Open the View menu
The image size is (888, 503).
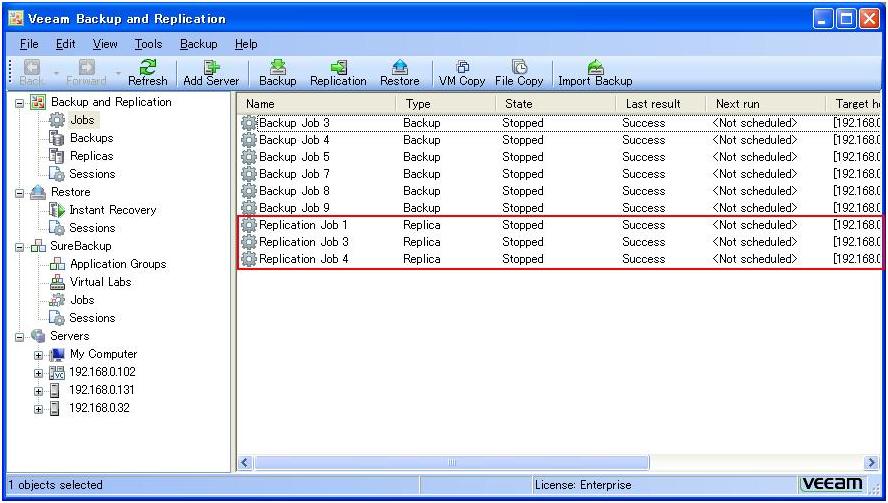pyautogui.click(x=105, y=44)
